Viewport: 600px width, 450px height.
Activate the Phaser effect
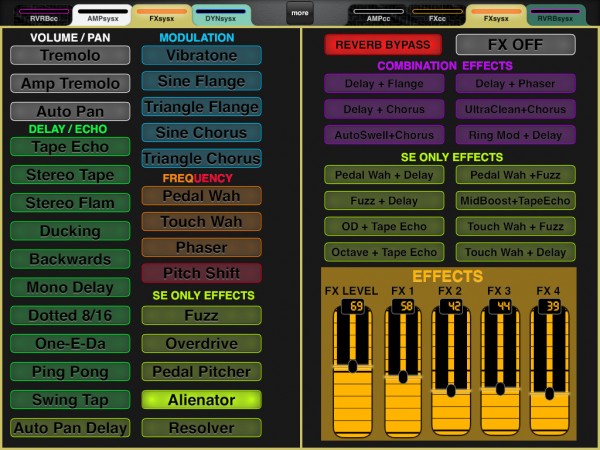tap(202, 247)
